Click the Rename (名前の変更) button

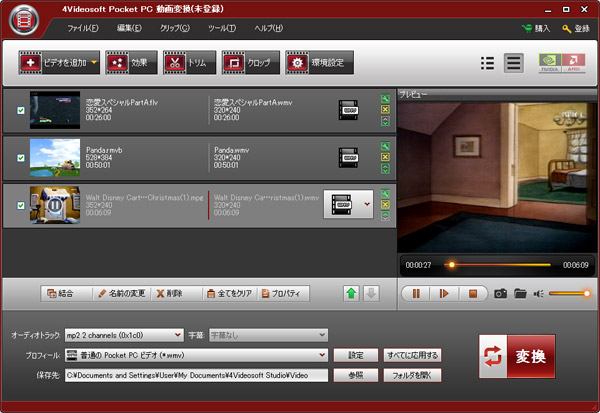point(122,294)
